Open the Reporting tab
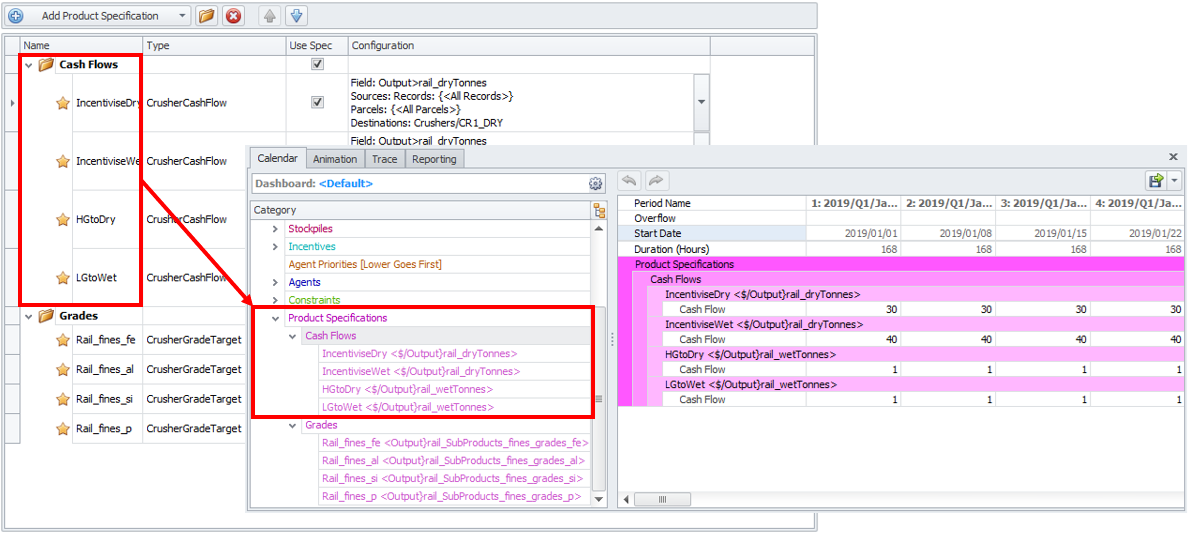Viewport: 1188px width, 535px height. pos(434,159)
